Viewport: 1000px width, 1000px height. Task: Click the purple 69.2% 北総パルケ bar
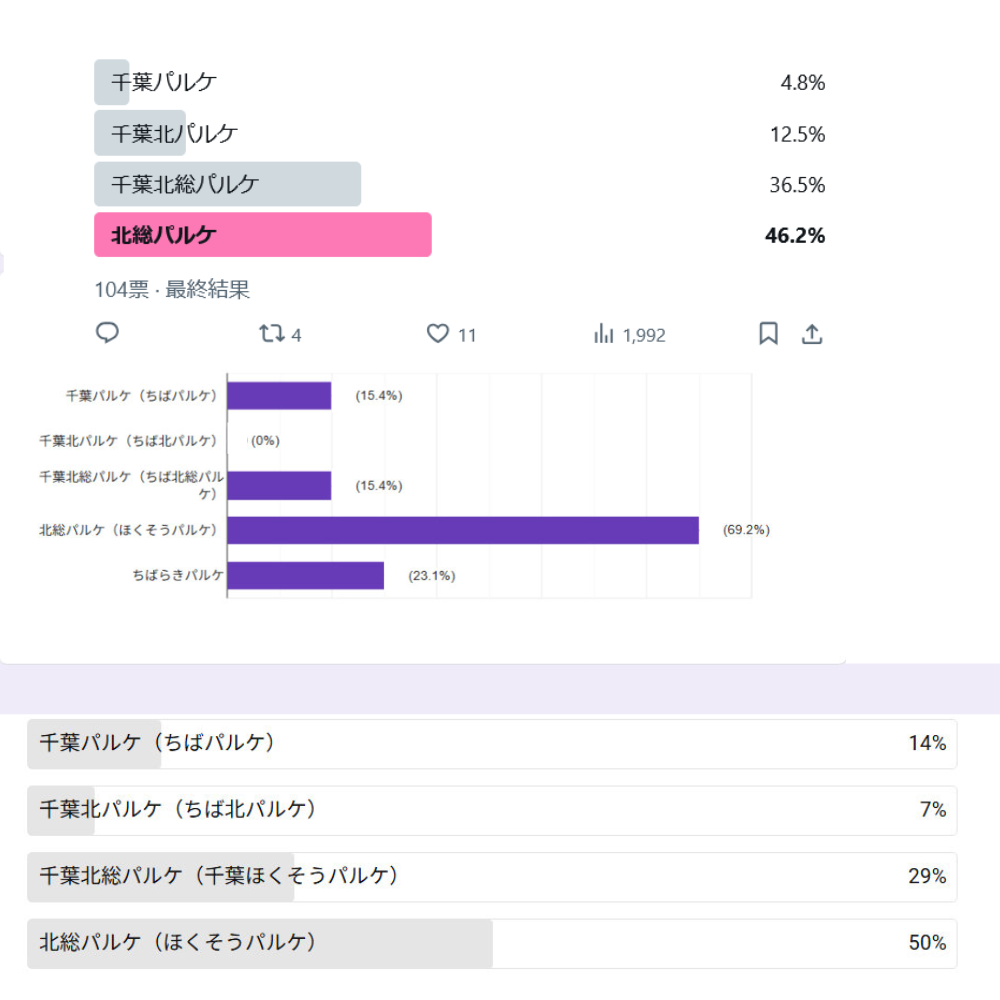coord(463,531)
